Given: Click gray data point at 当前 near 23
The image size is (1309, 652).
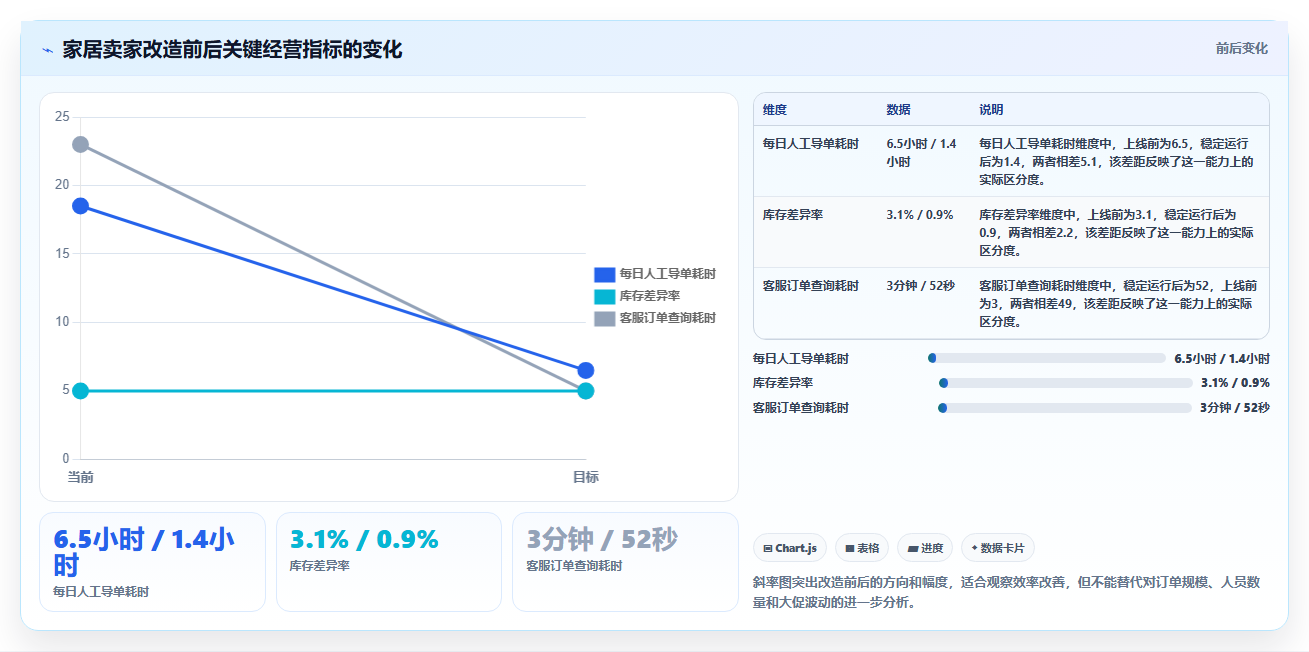Looking at the screenshot, I should [80, 144].
